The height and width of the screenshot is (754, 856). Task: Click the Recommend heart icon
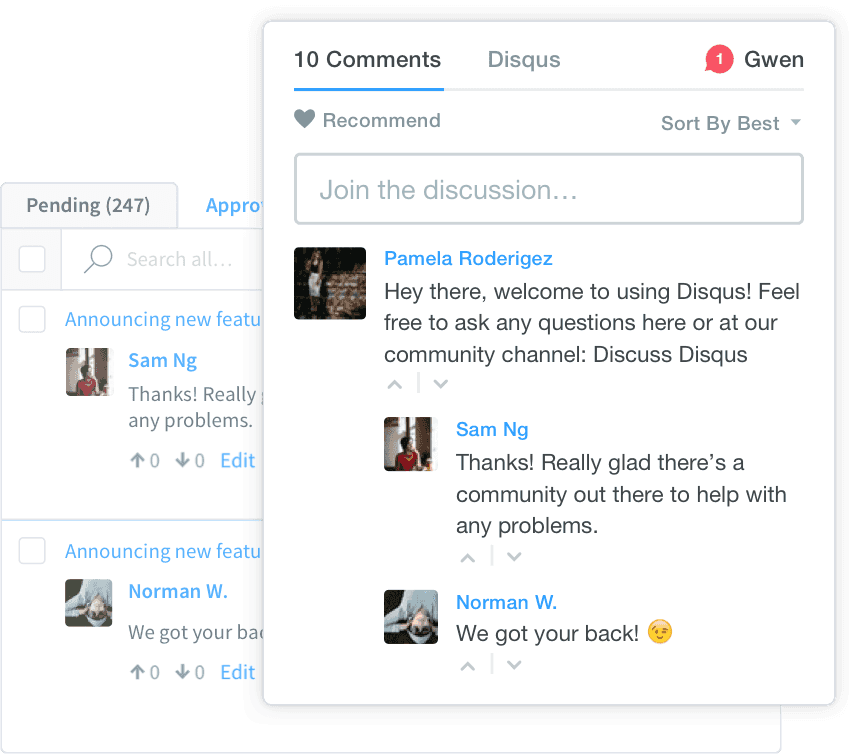tap(304, 118)
